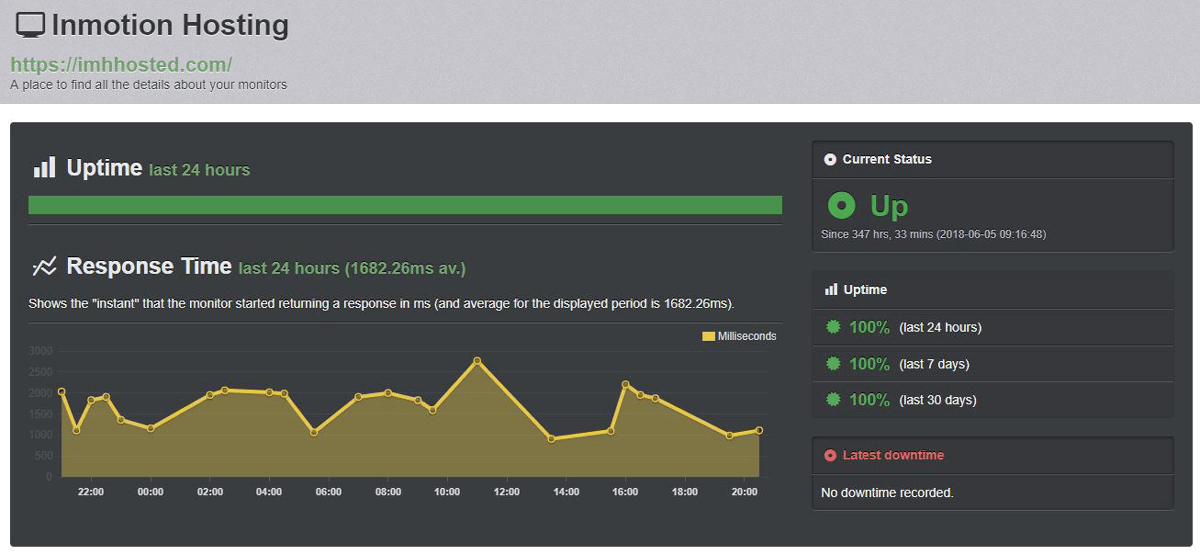This screenshot has width=1200, height=555.
Task: Click the red Latest downtime icon
Action: point(830,455)
